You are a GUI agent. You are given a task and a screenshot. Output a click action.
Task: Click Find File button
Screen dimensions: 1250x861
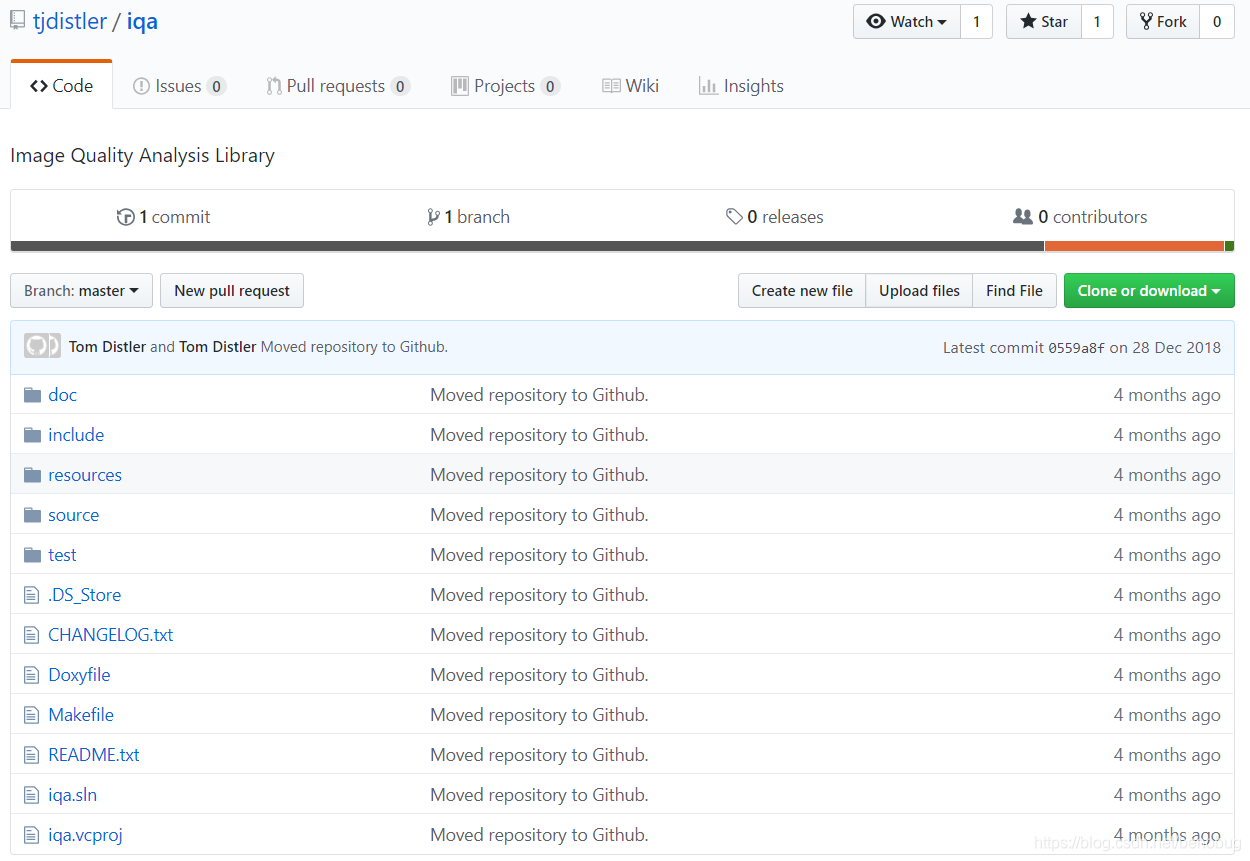(1014, 291)
